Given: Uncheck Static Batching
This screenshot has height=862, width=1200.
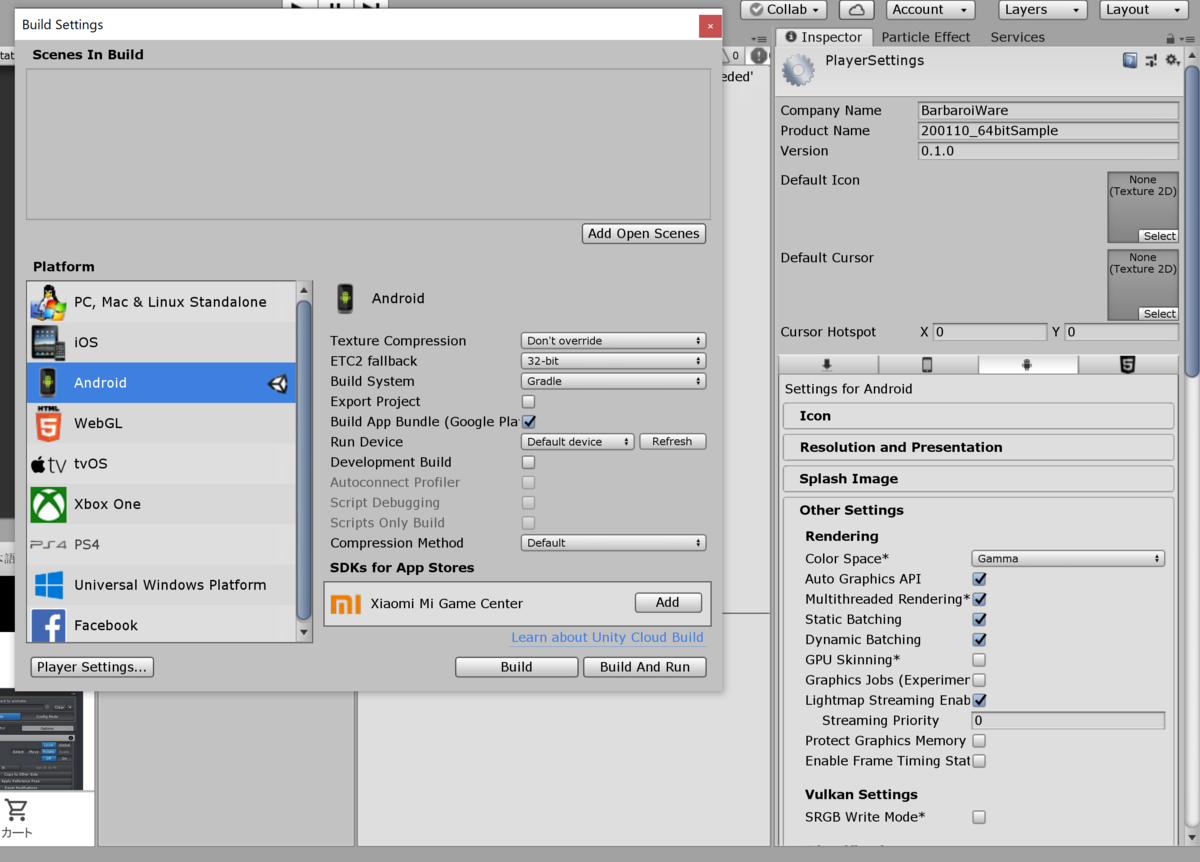Looking at the screenshot, I should coord(979,619).
